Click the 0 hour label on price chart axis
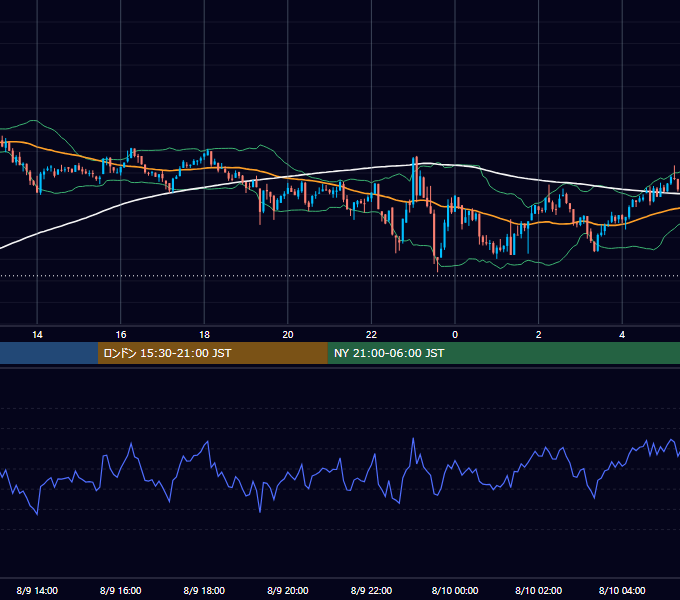Image resolution: width=680 pixels, height=600 pixels. click(x=455, y=335)
